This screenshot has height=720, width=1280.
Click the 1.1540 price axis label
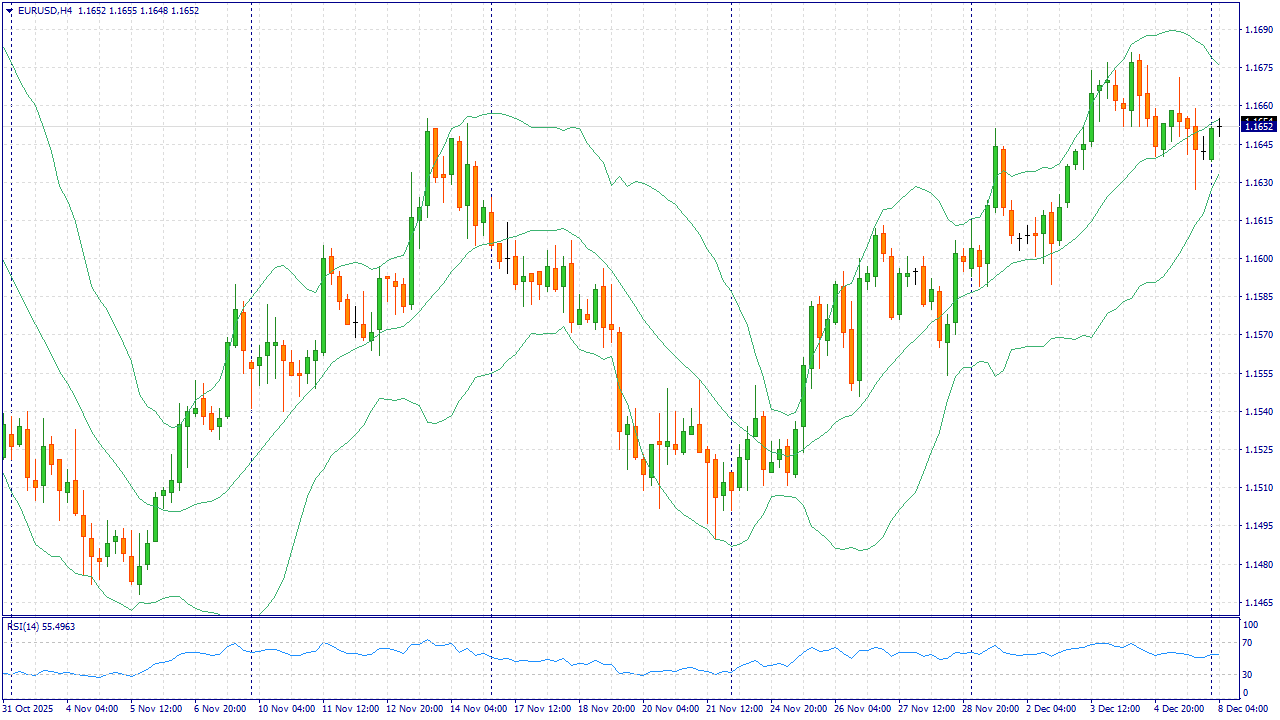(1258, 412)
